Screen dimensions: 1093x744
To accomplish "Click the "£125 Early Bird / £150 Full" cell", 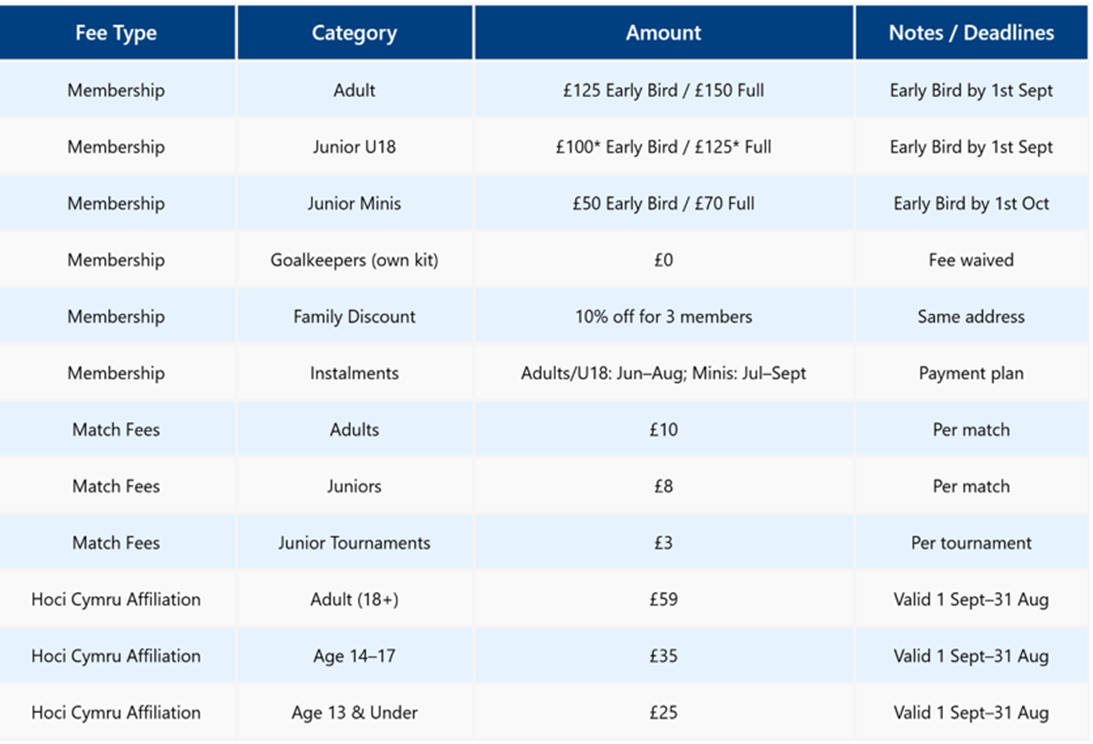I will tap(663, 90).
